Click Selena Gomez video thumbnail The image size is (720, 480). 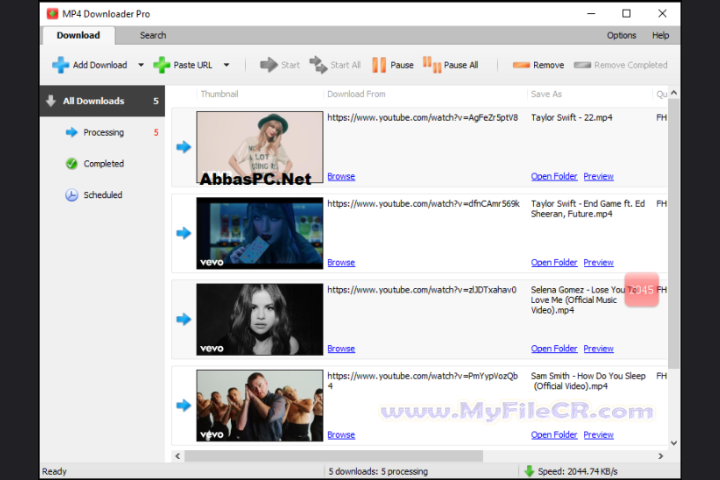(x=259, y=319)
